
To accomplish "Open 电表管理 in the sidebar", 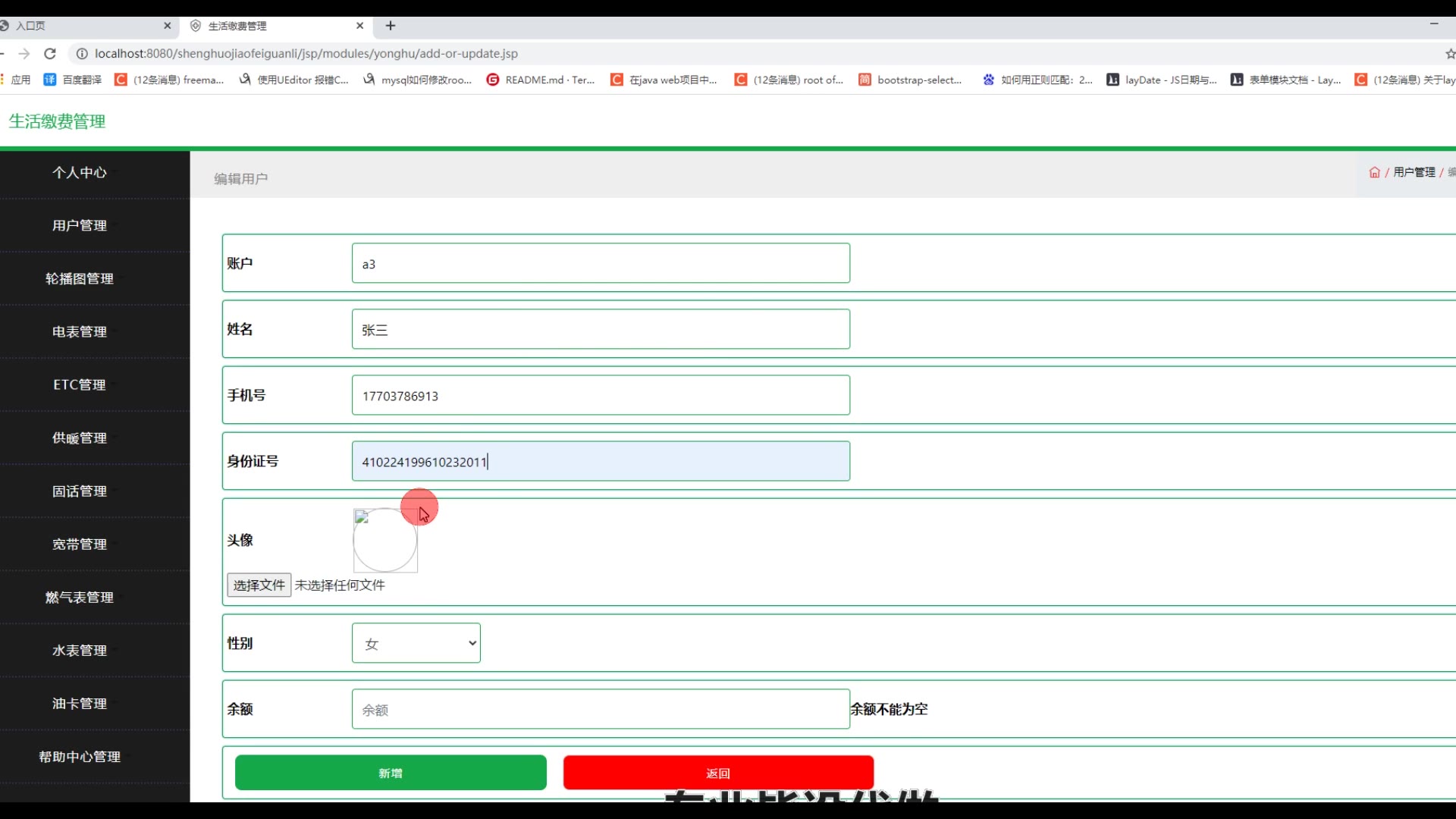I will click(80, 332).
